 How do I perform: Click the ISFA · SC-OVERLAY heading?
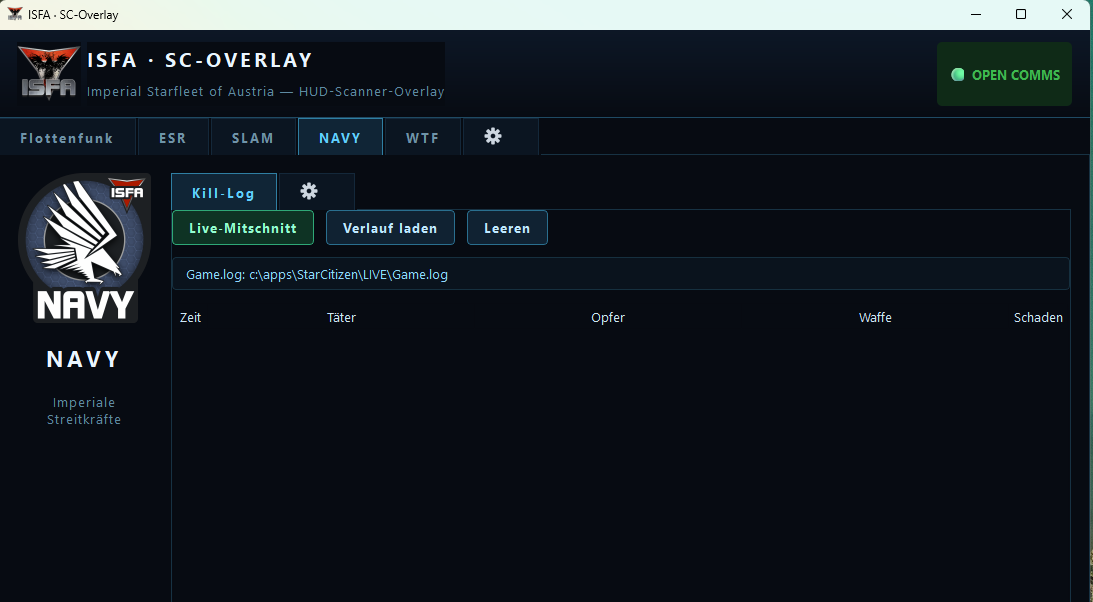pos(200,61)
